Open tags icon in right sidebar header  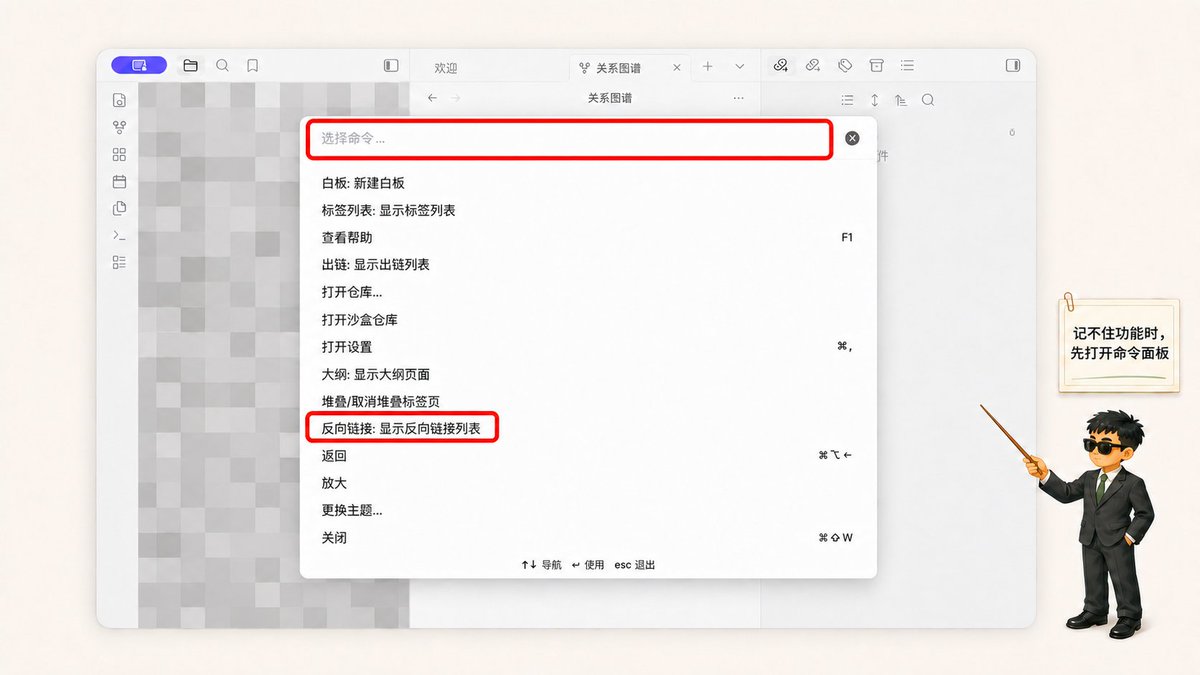pyautogui.click(x=845, y=66)
